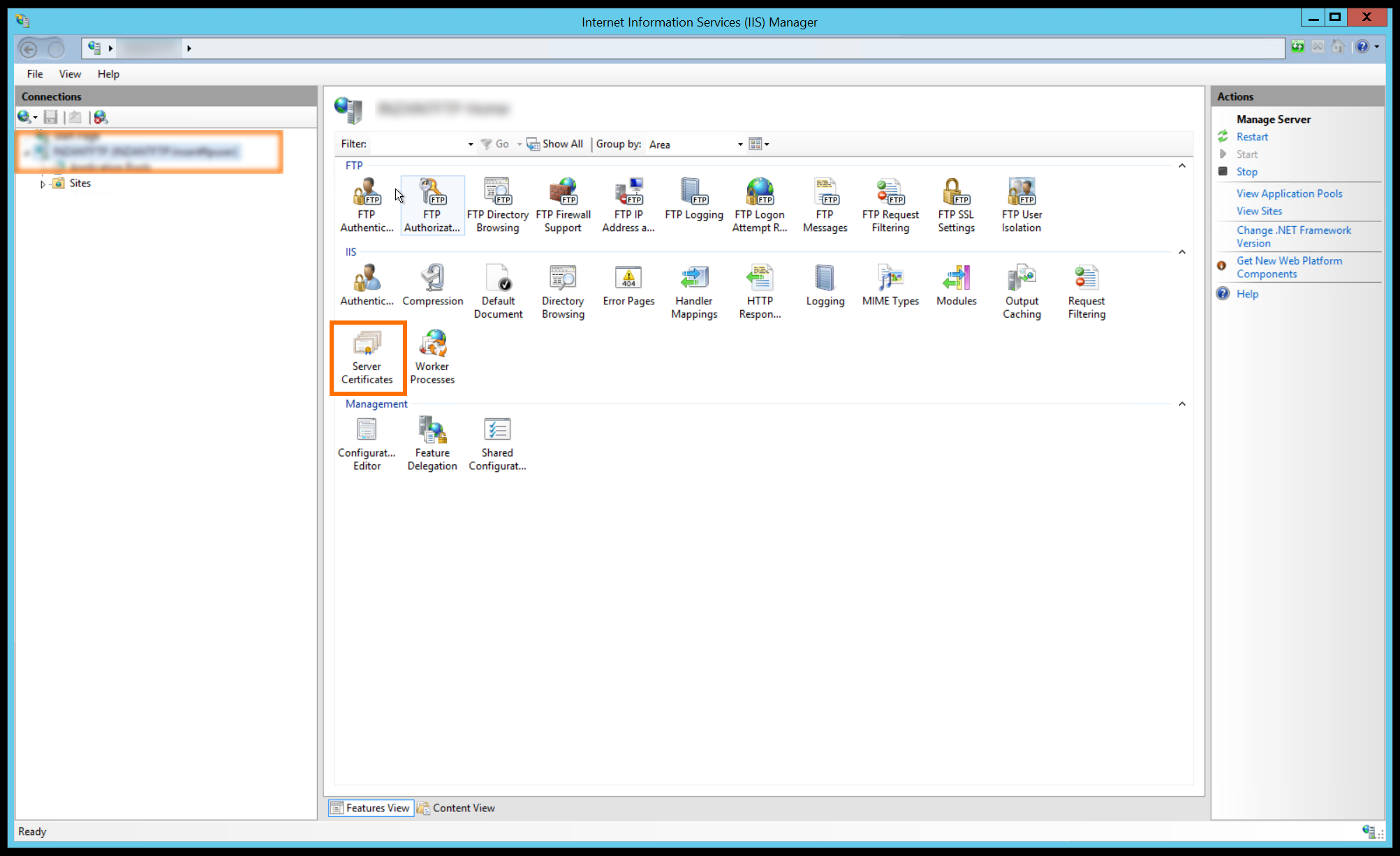Image resolution: width=1400 pixels, height=856 pixels.
Task: Open FTP Authentication feature
Action: 367,205
